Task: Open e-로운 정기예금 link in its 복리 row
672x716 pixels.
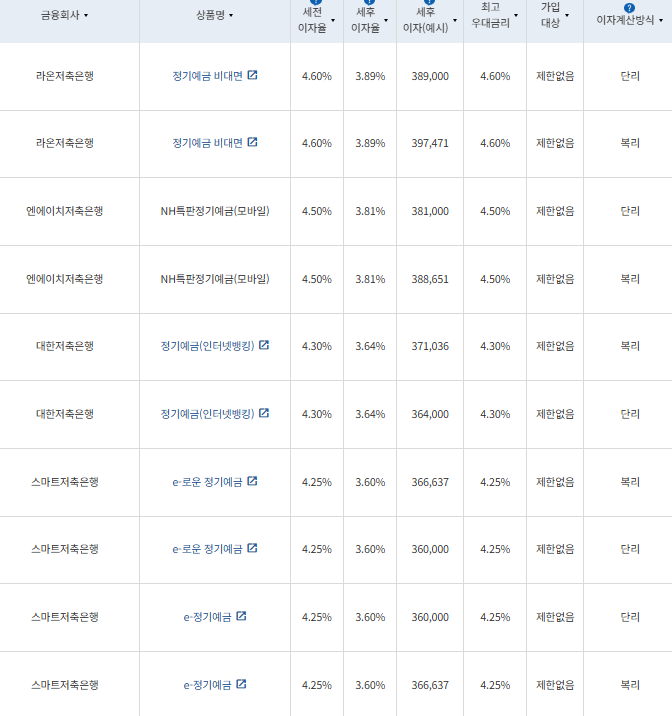Action: point(207,482)
